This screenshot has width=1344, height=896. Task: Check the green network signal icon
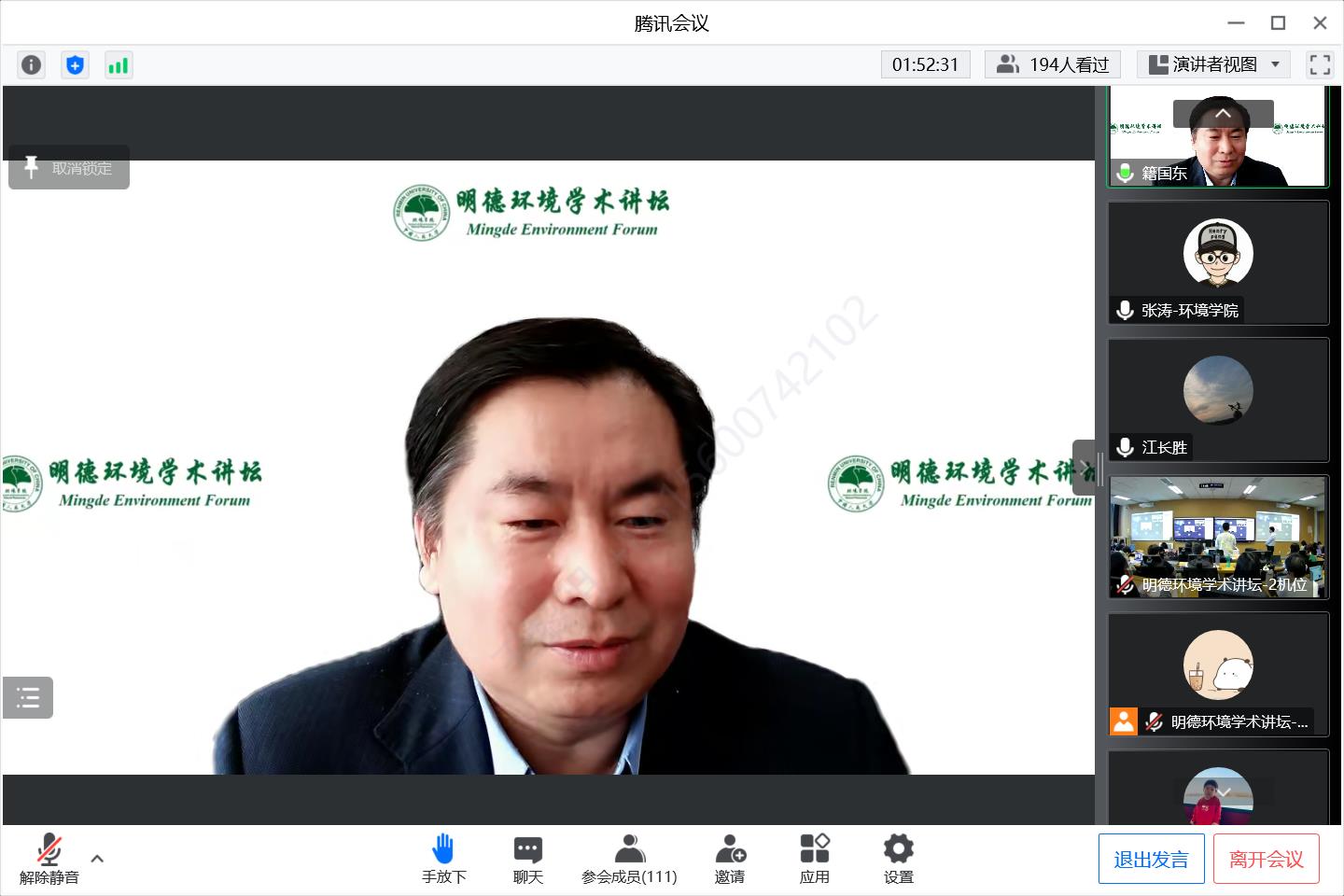(119, 64)
